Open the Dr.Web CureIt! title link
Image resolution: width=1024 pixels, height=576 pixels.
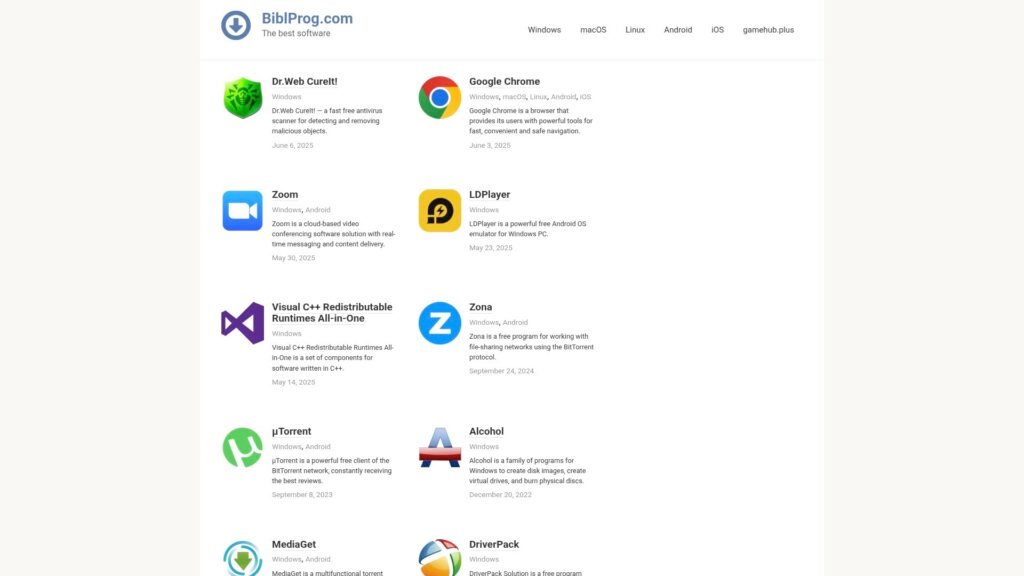pyautogui.click(x=304, y=82)
